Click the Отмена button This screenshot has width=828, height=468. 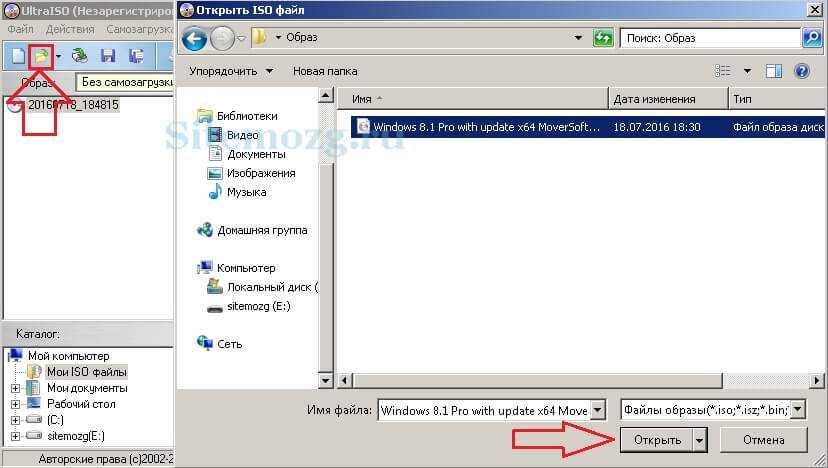click(x=764, y=440)
